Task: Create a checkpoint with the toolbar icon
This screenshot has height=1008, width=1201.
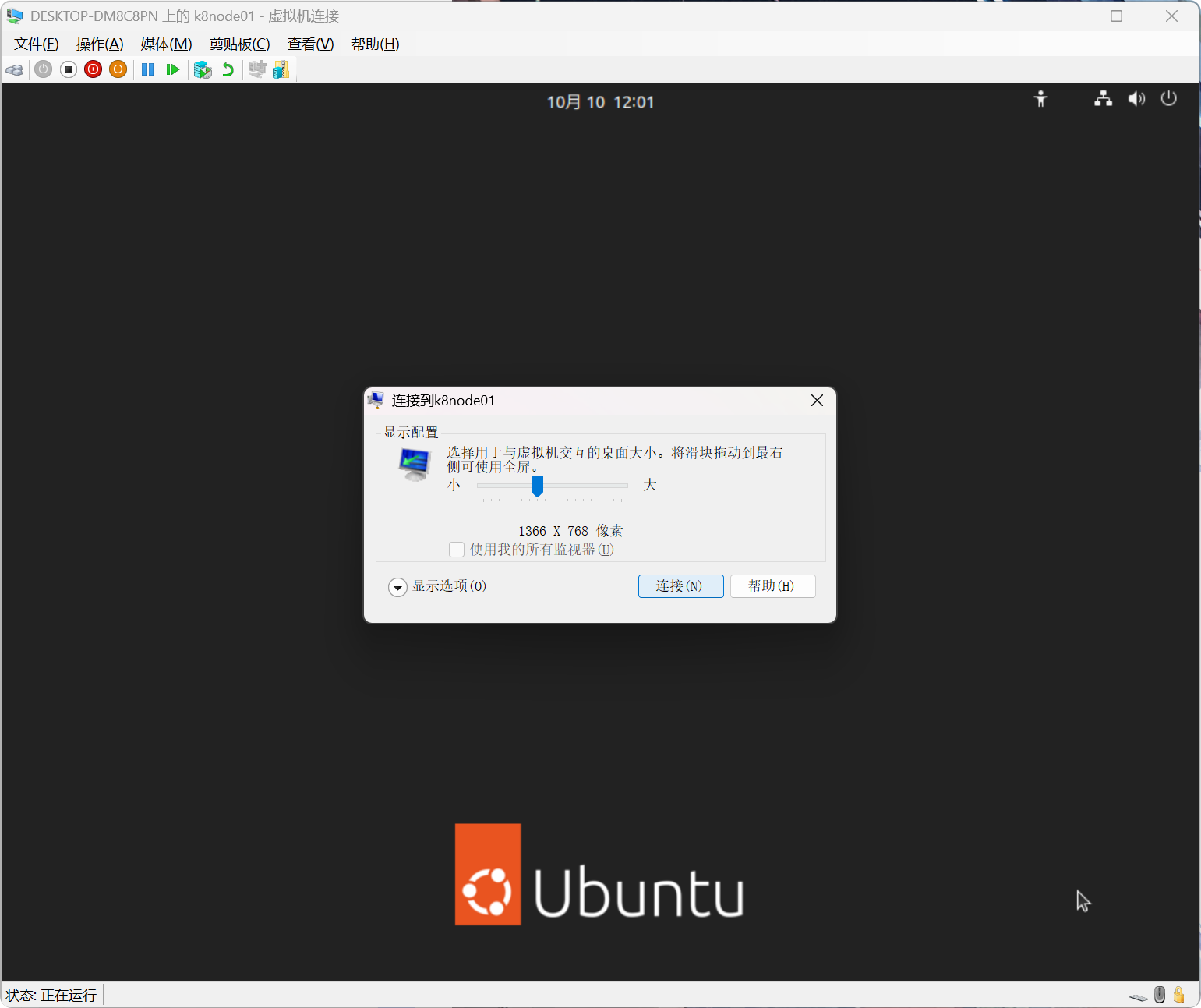Action: [x=203, y=69]
